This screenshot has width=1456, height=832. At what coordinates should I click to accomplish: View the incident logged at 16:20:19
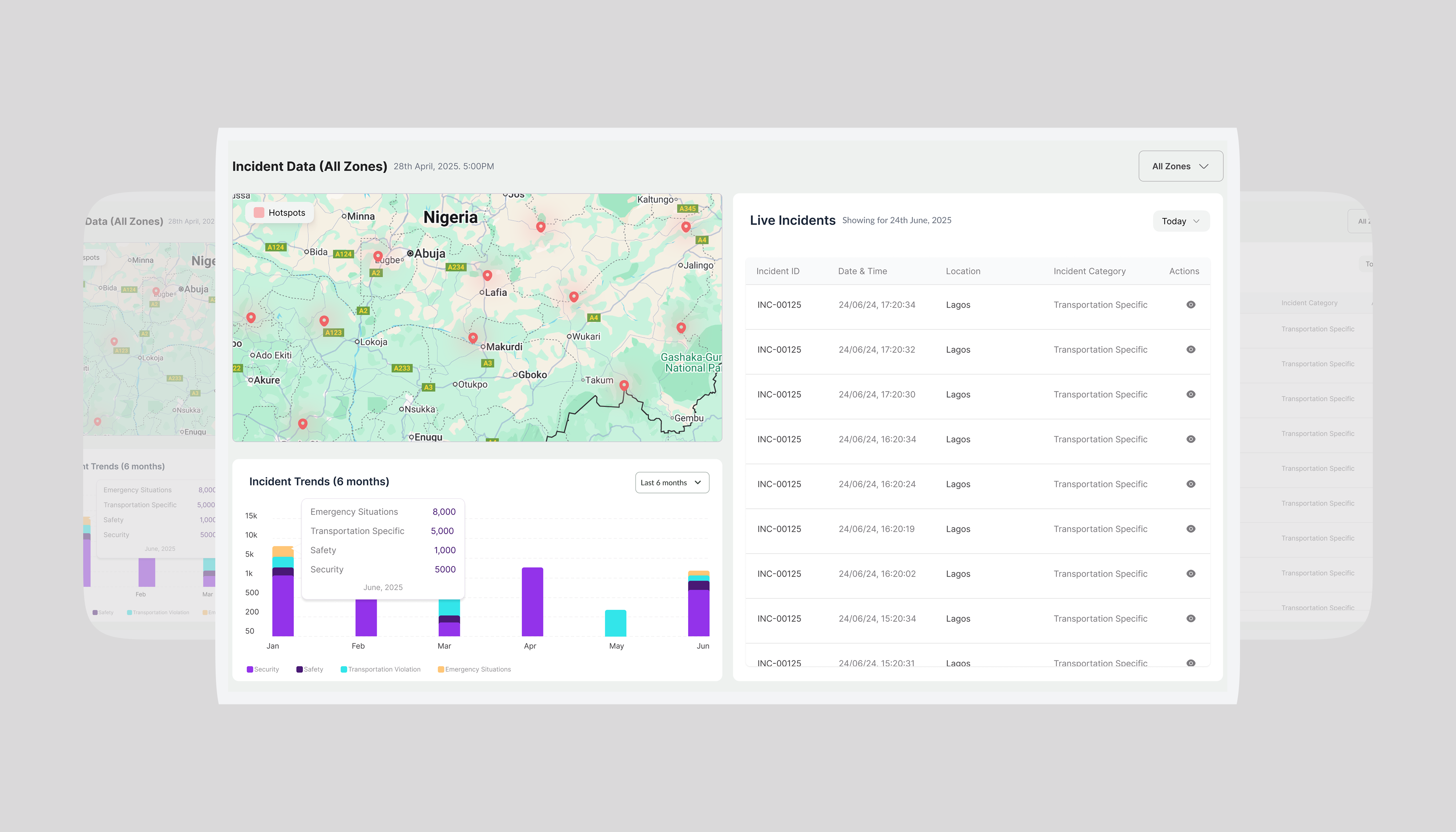(x=1191, y=529)
